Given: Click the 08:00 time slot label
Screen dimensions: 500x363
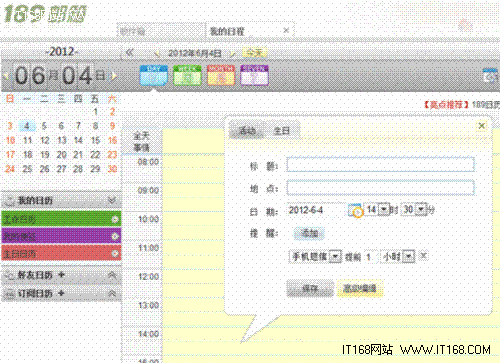Looking at the screenshot, I should 148,162.
